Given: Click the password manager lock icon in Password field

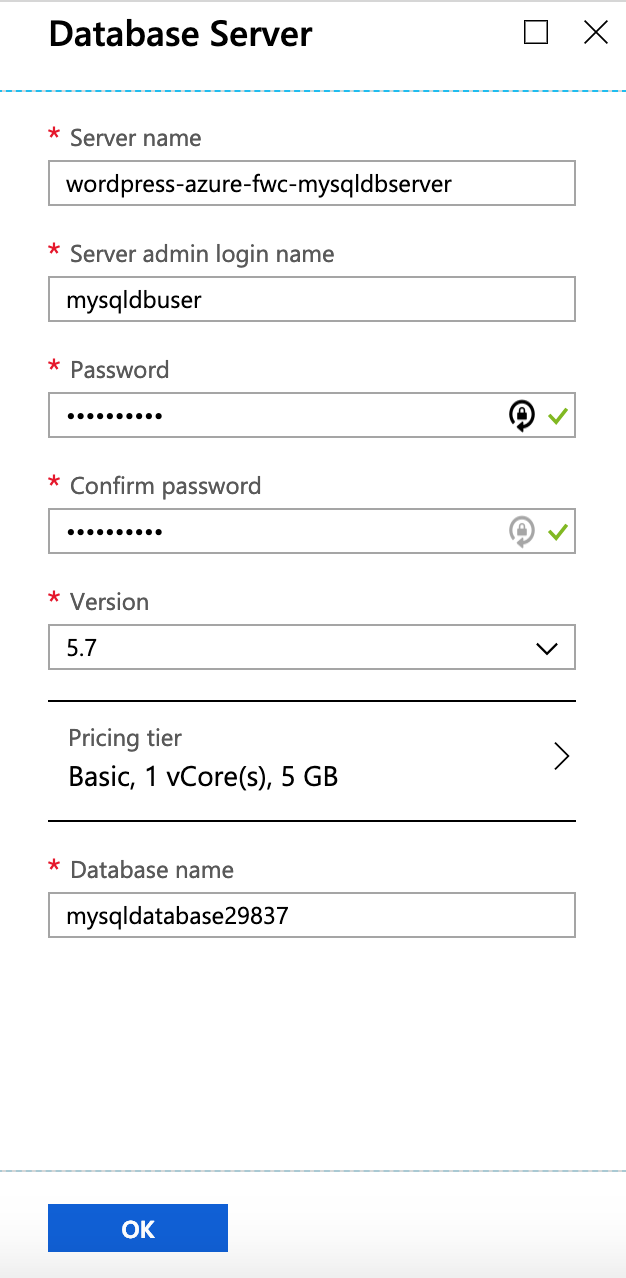Looking at the screenshot, I should 521,416.
